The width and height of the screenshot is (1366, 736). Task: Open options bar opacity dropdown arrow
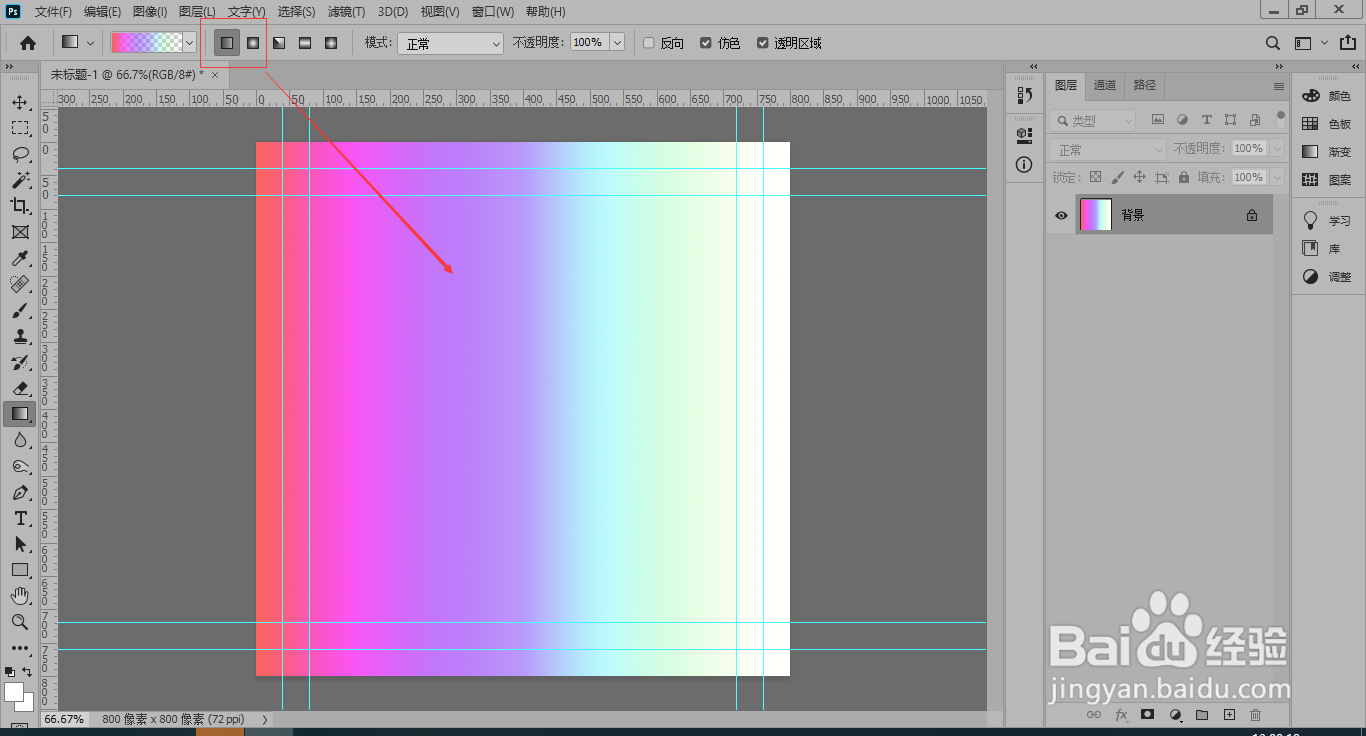[617, 43]
